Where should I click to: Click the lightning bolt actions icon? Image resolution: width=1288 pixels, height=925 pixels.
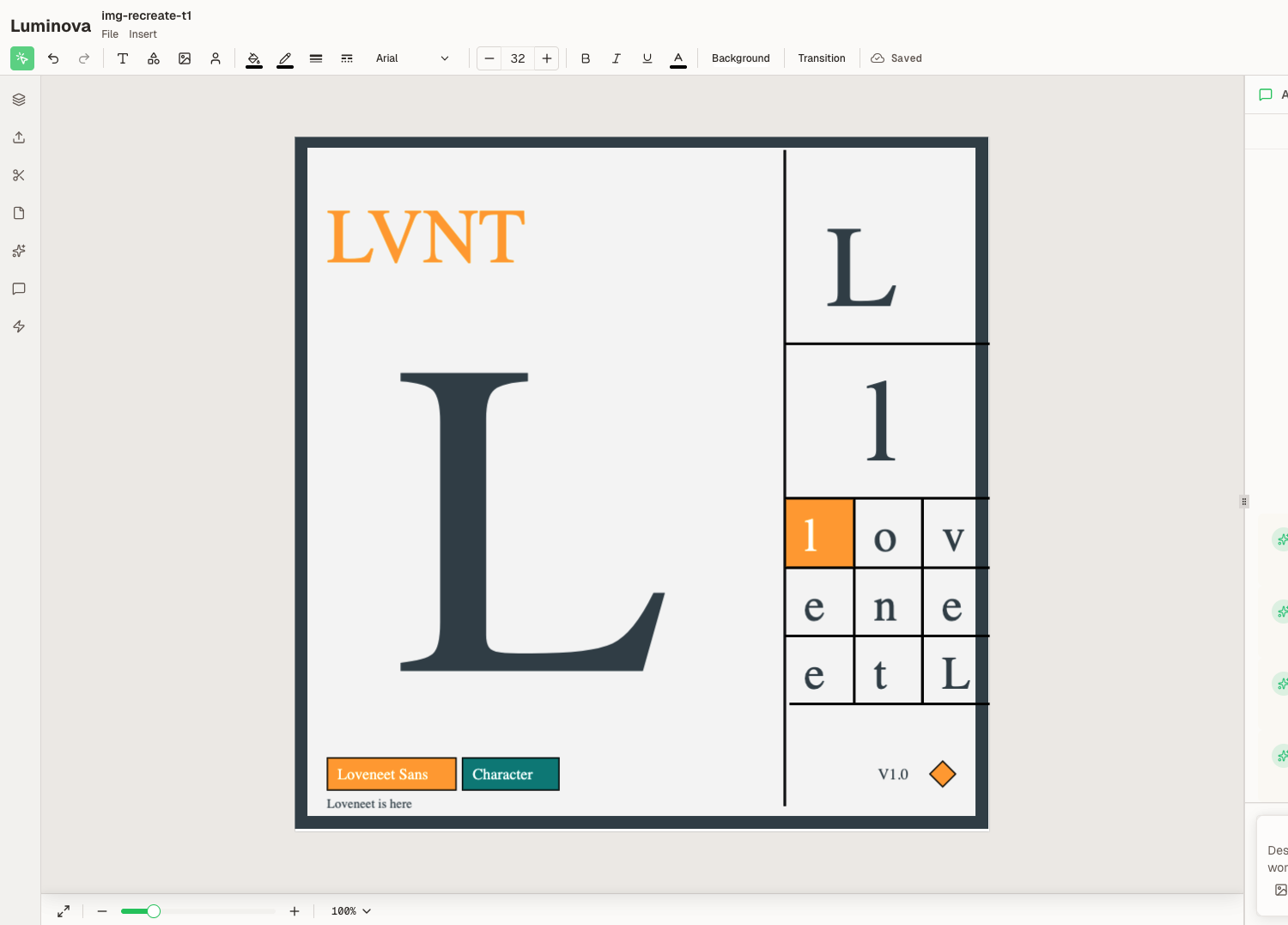coord(19,326)
